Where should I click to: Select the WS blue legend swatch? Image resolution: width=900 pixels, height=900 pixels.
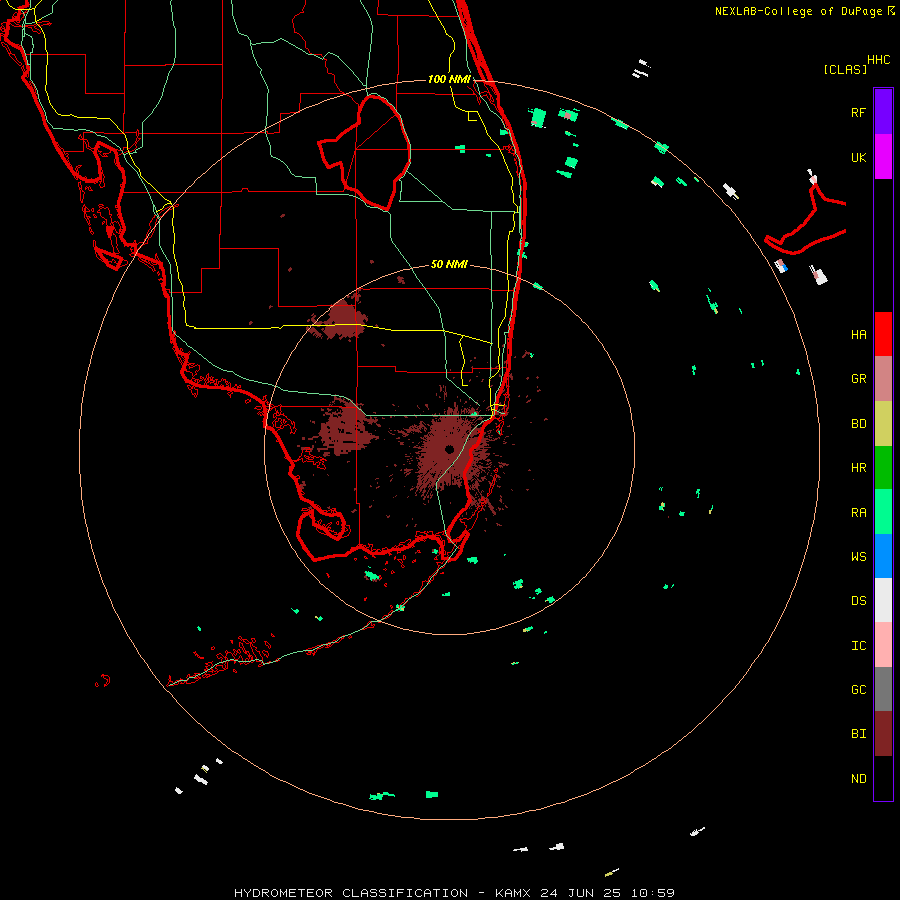click(883, 556)
